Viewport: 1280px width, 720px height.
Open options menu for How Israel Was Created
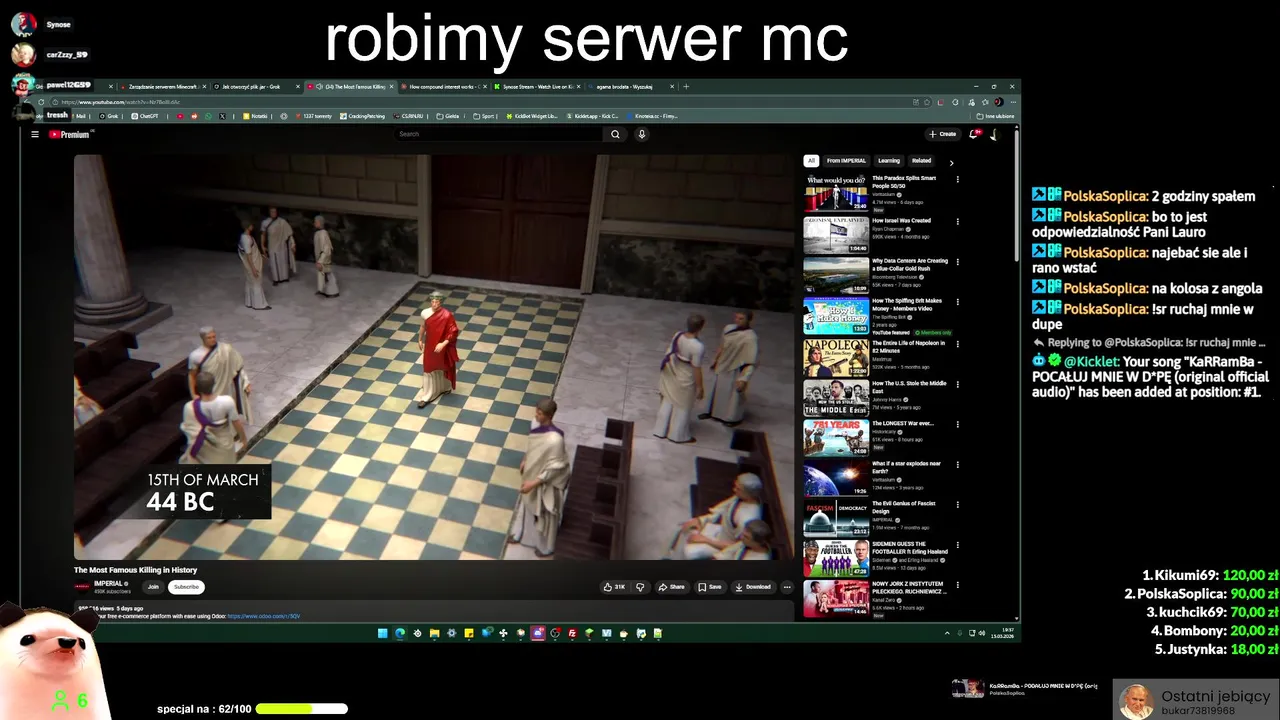(x=957, y=221)
